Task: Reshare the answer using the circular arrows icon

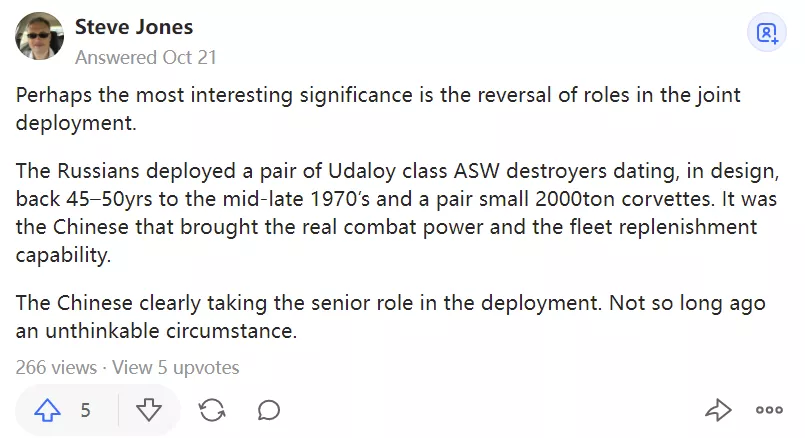Action: (211, 409)
